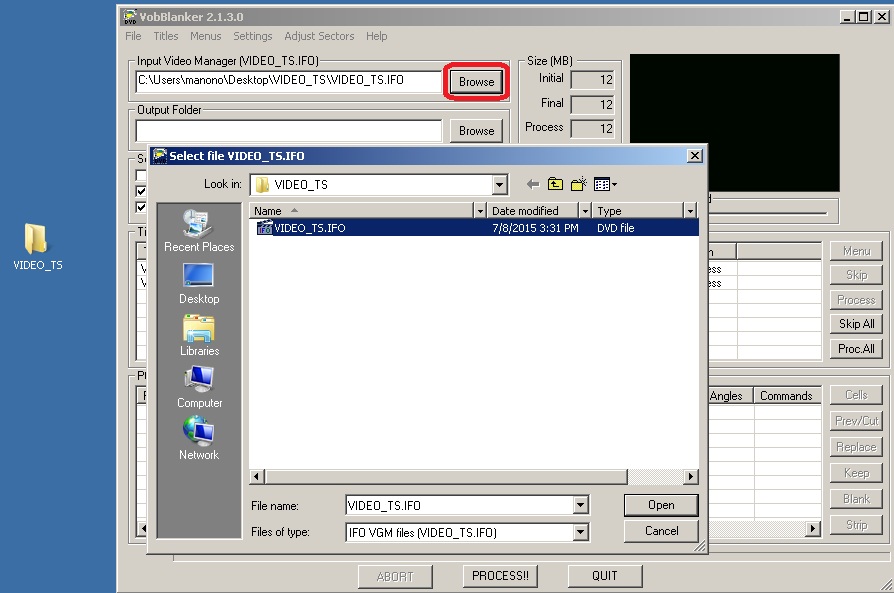The height and width of the screenshot is (593, 894).
Task: Click the video preview black area
Action: tap(734, 123)
